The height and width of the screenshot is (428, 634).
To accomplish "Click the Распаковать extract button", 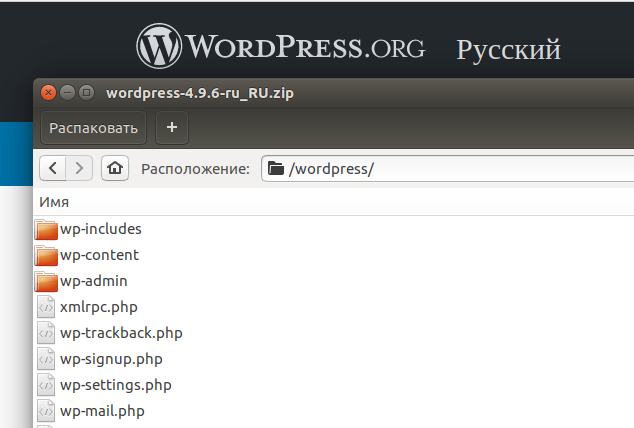I will pyautogui.click(x=93, y=128).
